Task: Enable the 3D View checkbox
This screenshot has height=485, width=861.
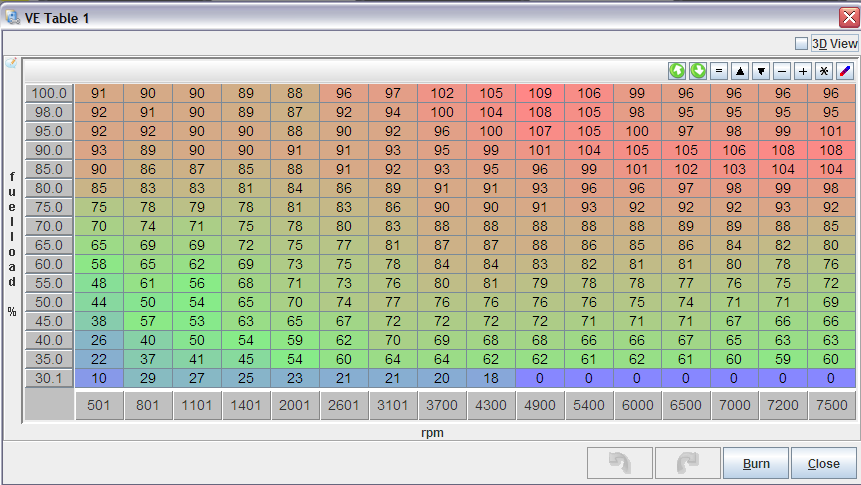Action: [x=801, y=44]
